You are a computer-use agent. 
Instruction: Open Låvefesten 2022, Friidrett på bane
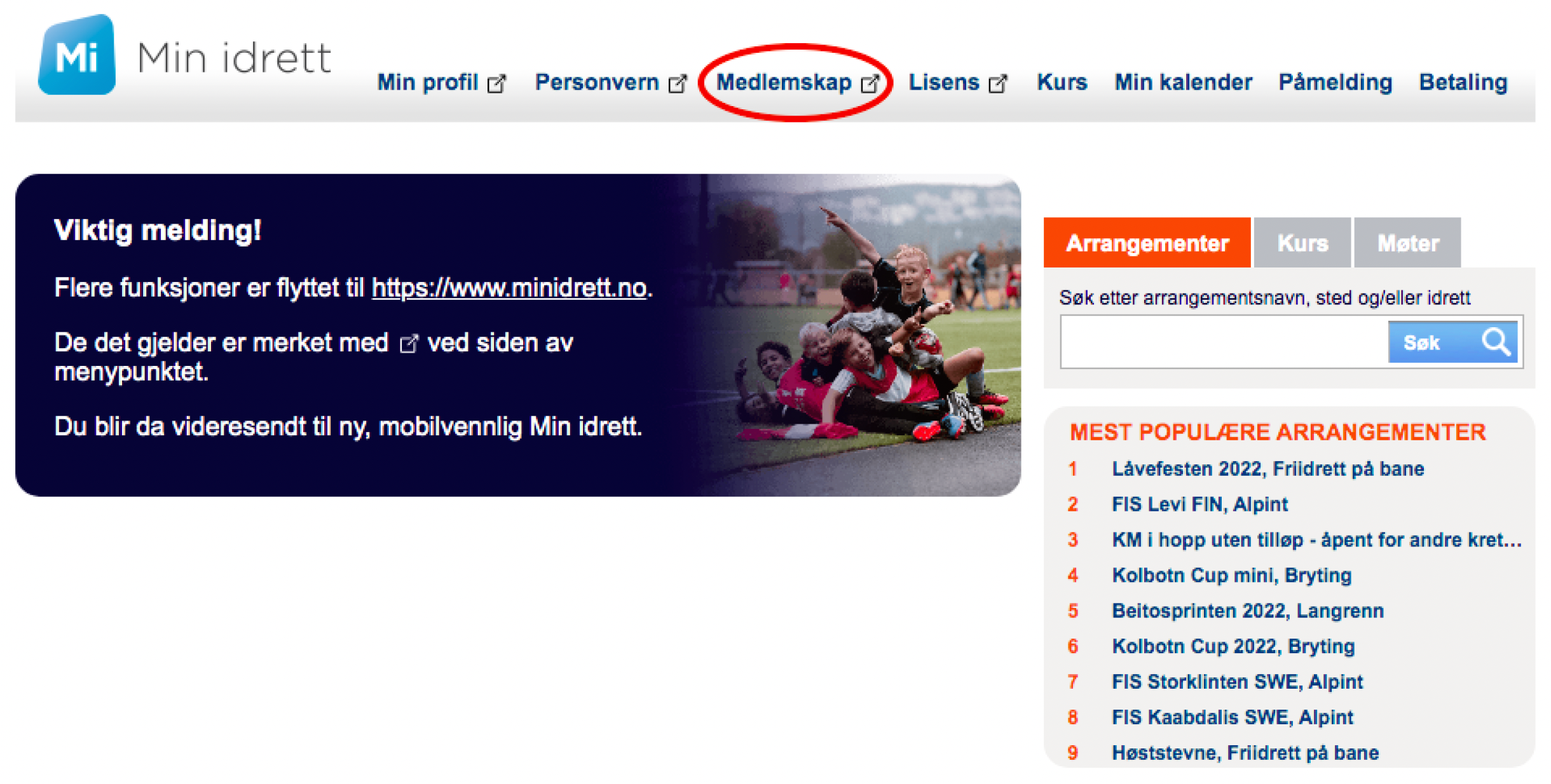[x=1267, y=469]
